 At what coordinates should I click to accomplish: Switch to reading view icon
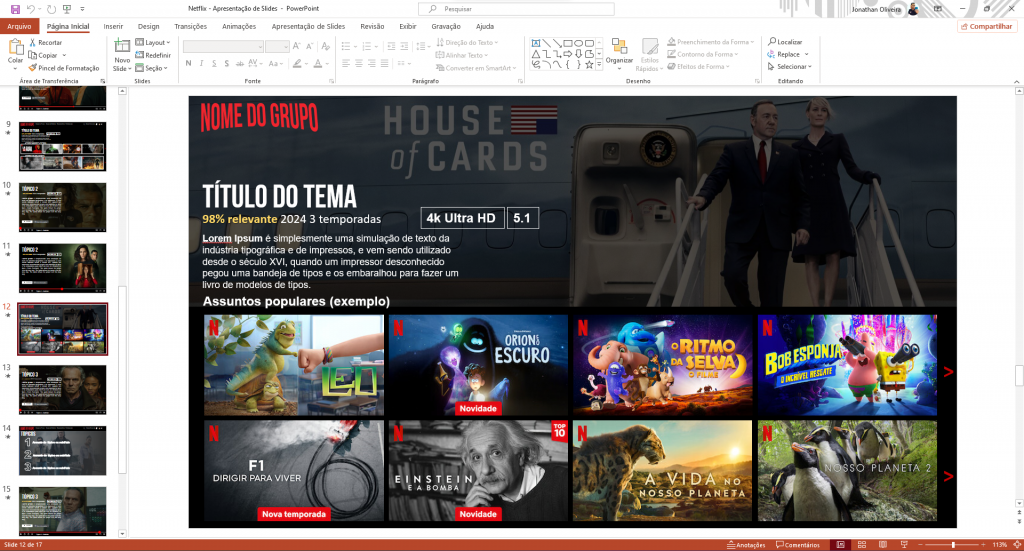tap(883, 545)
